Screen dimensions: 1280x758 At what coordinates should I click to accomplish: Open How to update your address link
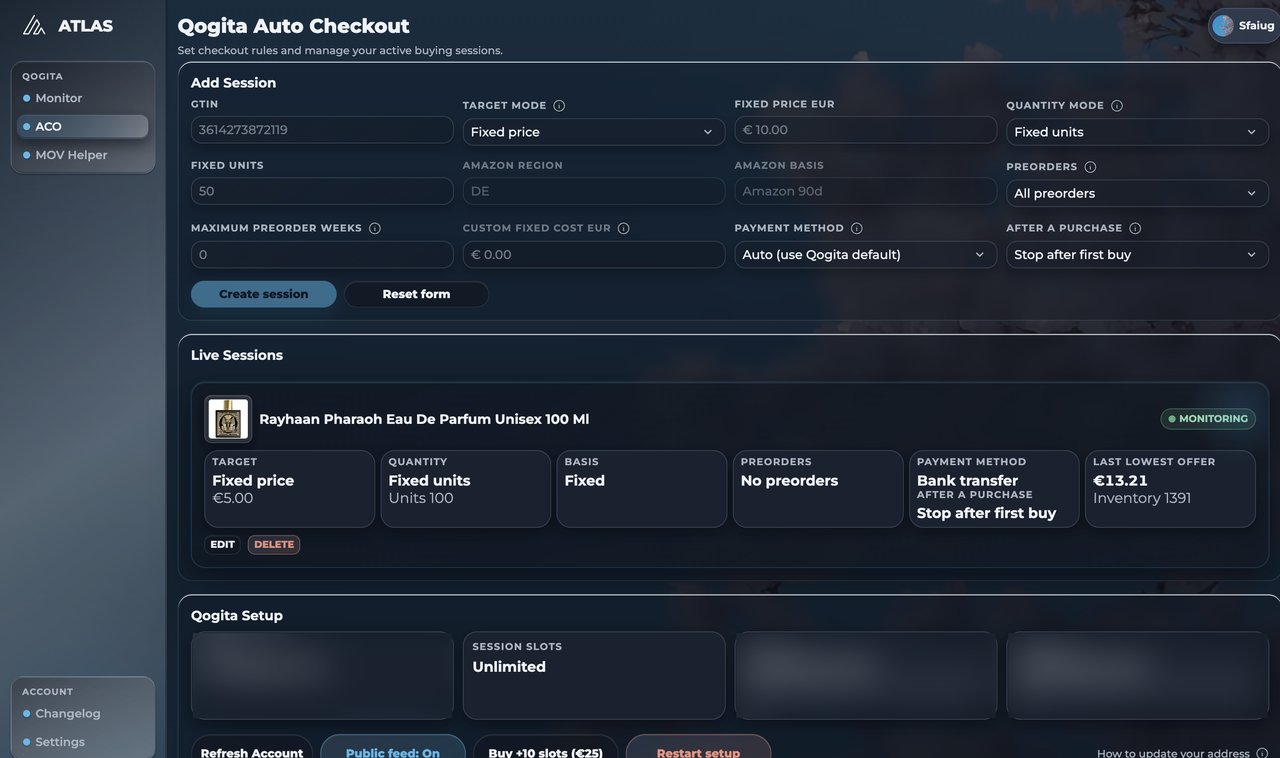1173,753
